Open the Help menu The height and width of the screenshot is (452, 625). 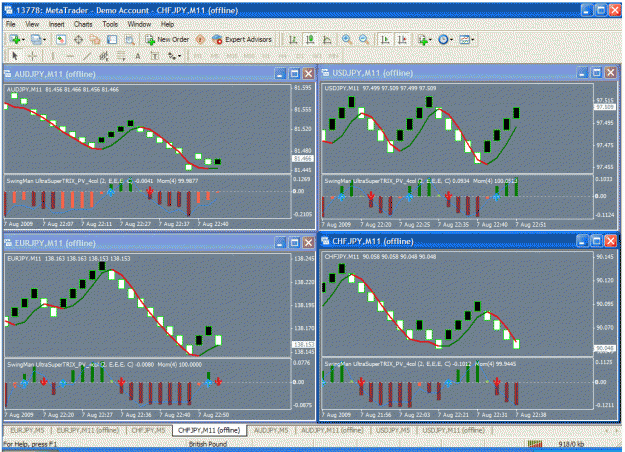pyautogui.click(x=167, y=24)
